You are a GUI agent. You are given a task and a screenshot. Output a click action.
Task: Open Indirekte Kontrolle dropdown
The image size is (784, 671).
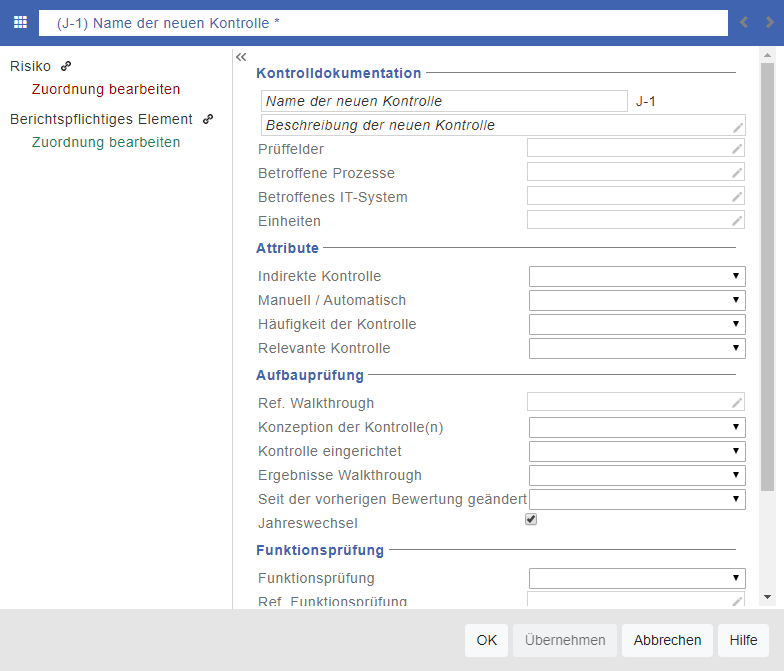637,276
